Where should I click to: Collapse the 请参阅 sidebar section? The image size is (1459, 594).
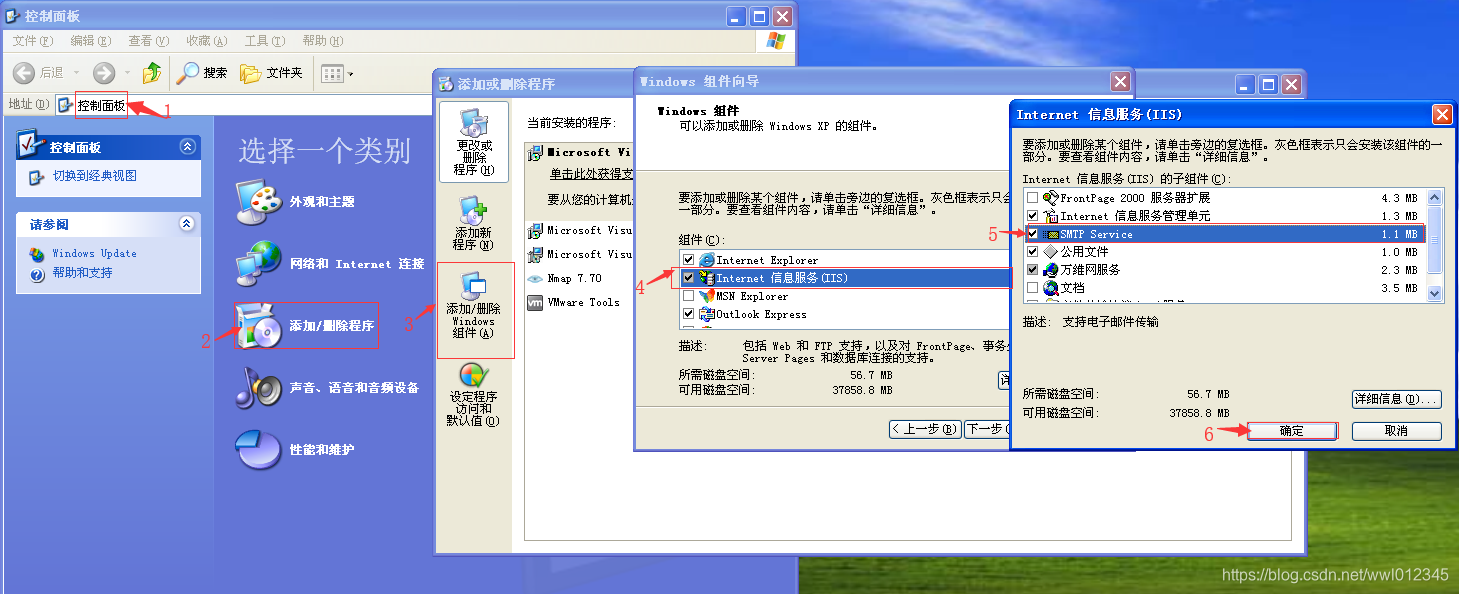coord(187,224)
